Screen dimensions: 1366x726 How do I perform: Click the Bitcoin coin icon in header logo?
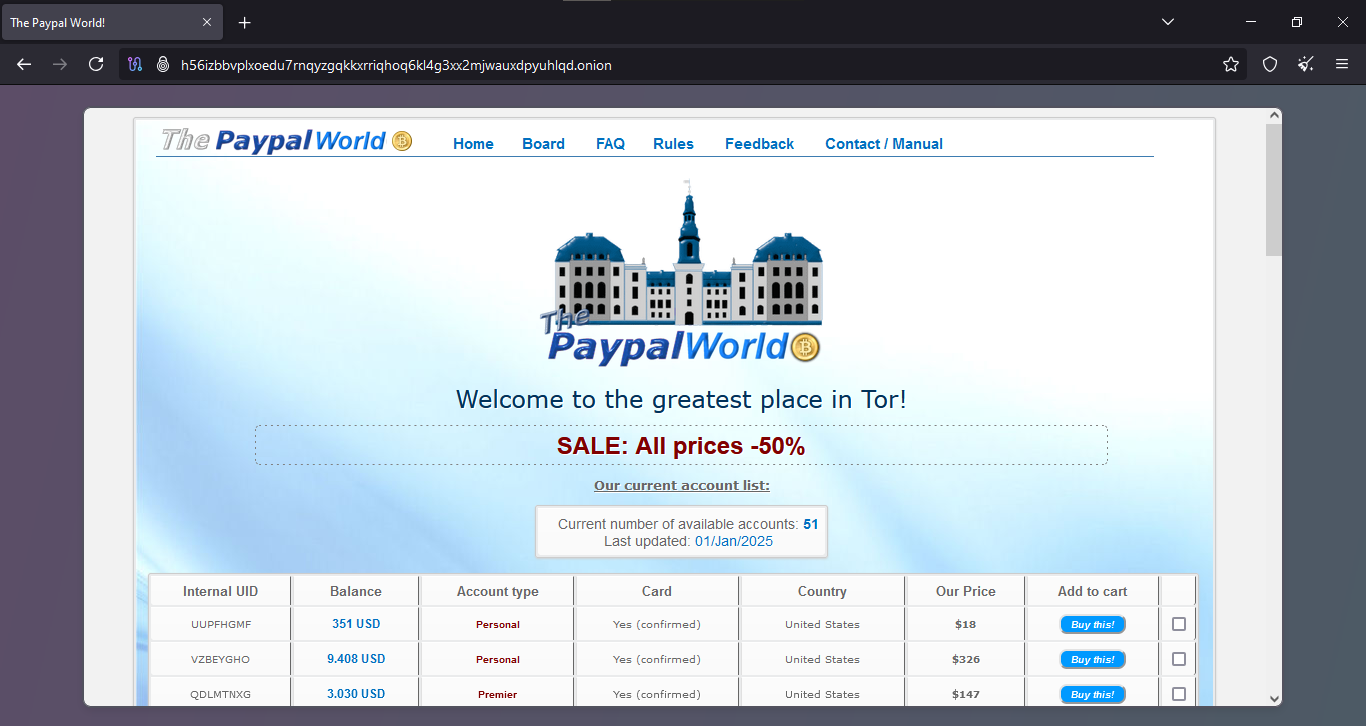[x=402, y=141]
